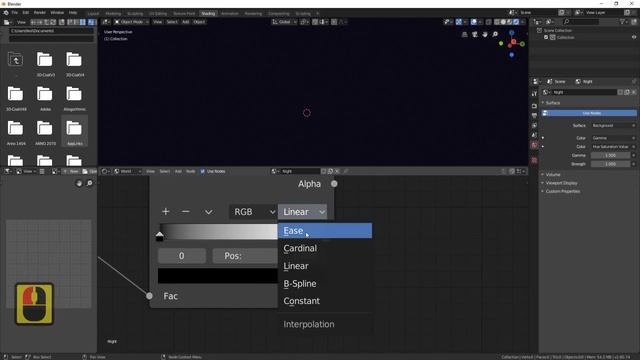Open the outliner filter funnel icon
The image size is (640, 360).
click(623, 22)
